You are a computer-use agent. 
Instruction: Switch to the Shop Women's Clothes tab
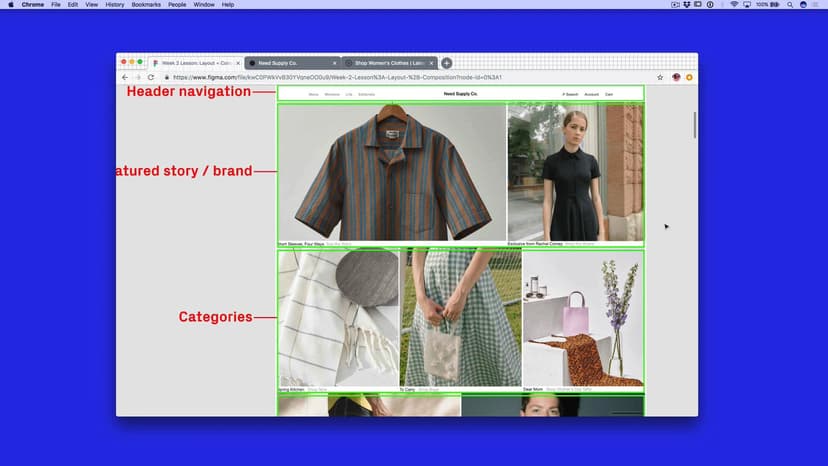click(x=384, y=63)
